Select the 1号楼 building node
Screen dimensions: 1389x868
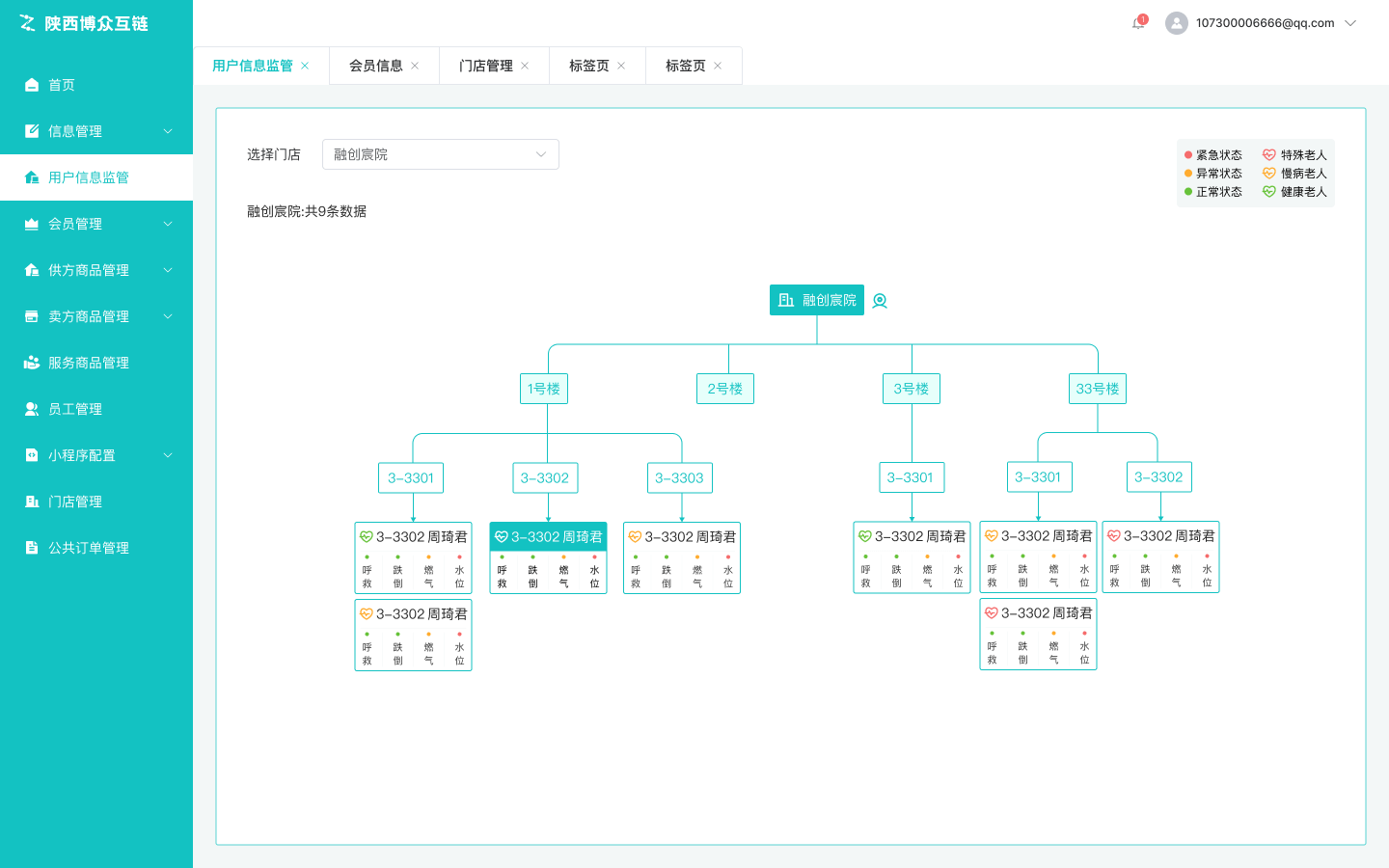pyautogui.click(x=543, y=389)
